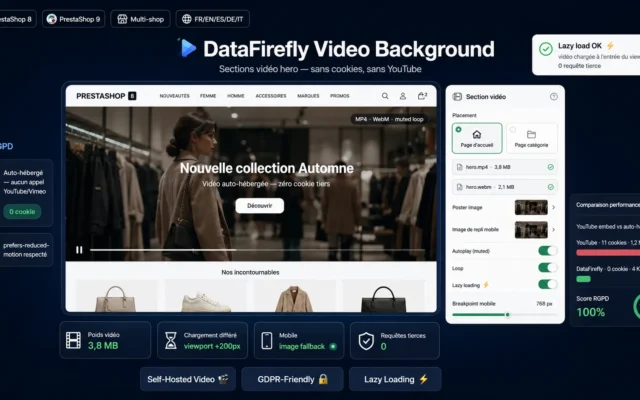Click the phone icon in Mobile card
Image resolution: width=640 pixels, height=400 pixels.
267,340
